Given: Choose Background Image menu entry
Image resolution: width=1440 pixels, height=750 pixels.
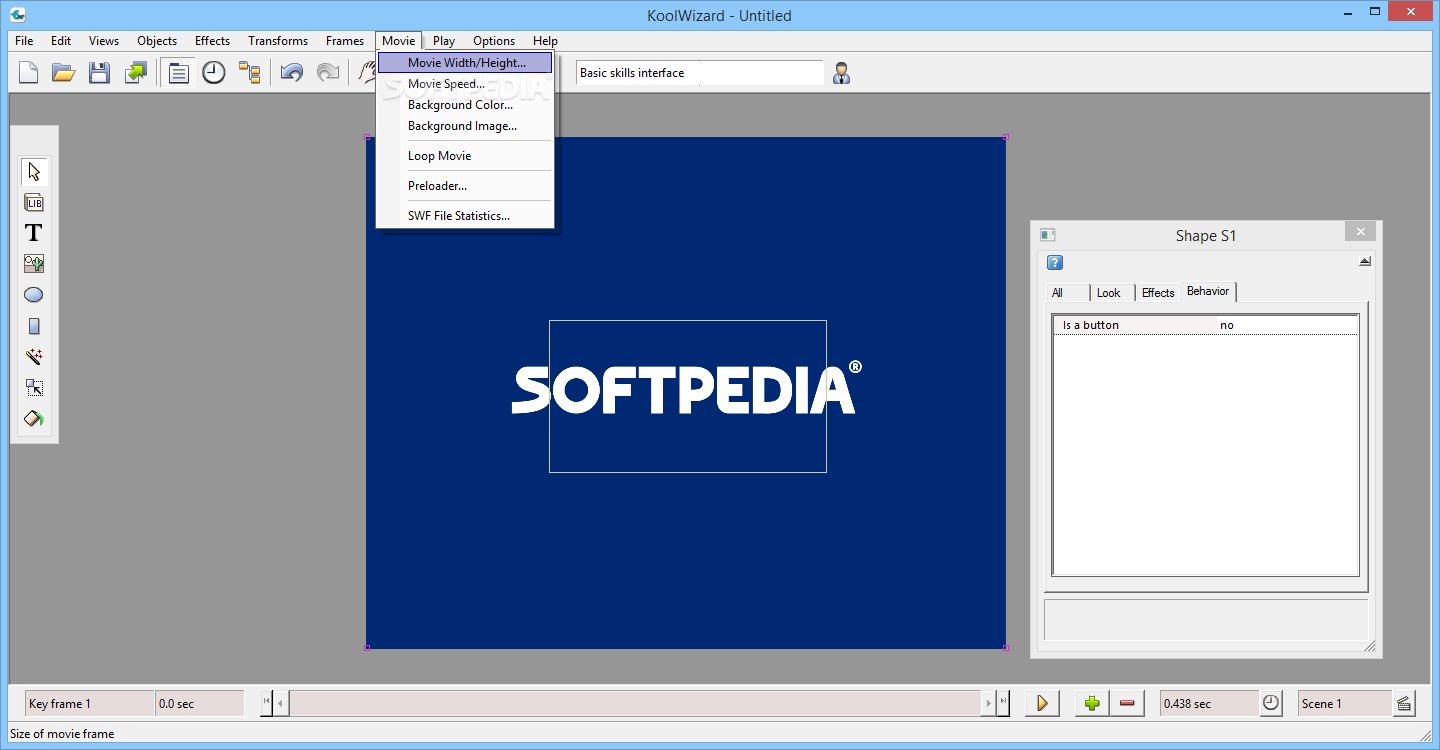Looking at the screenshot, I should pos(465,126).
